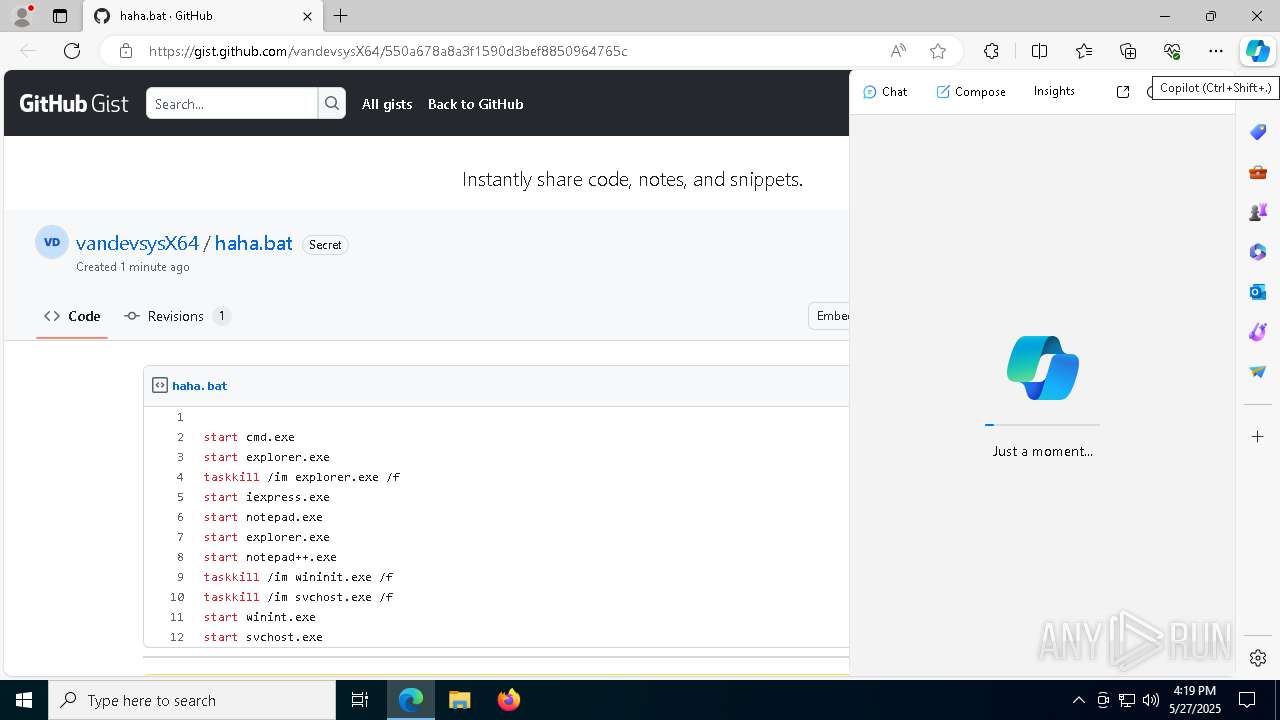Click the haha.bat file code icon
1280x720 pixels.
point(160,385)
